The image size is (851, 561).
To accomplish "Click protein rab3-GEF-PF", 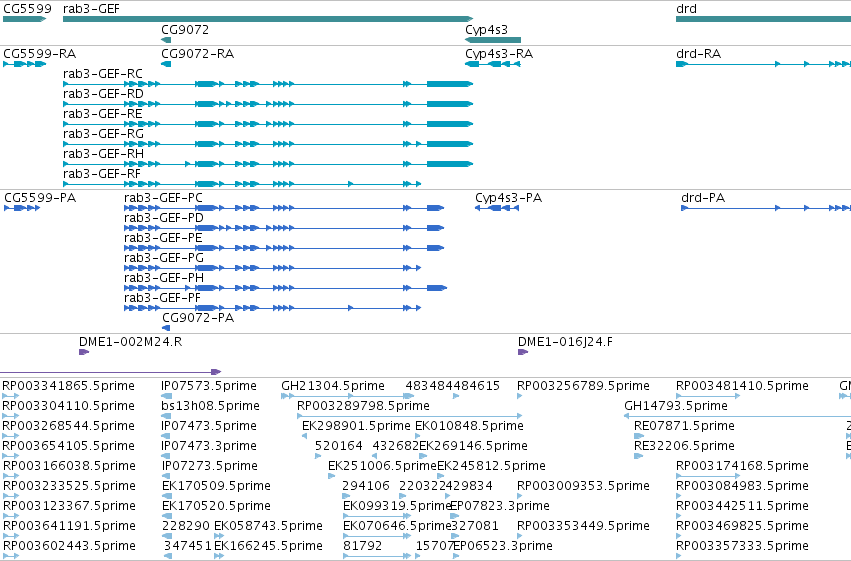I will click(x=162, y=298).
